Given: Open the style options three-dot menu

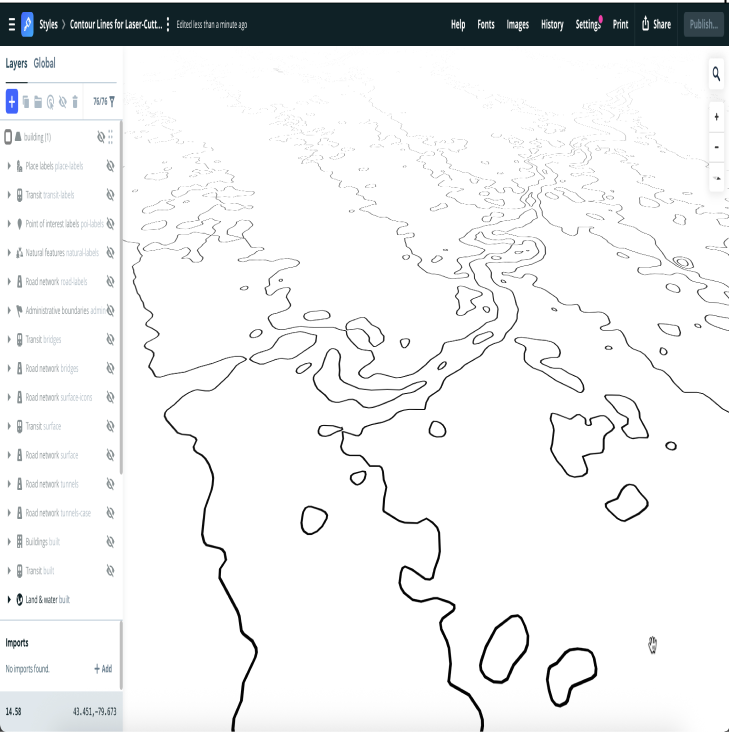Looking at the screenshot, I should point(168,24).
